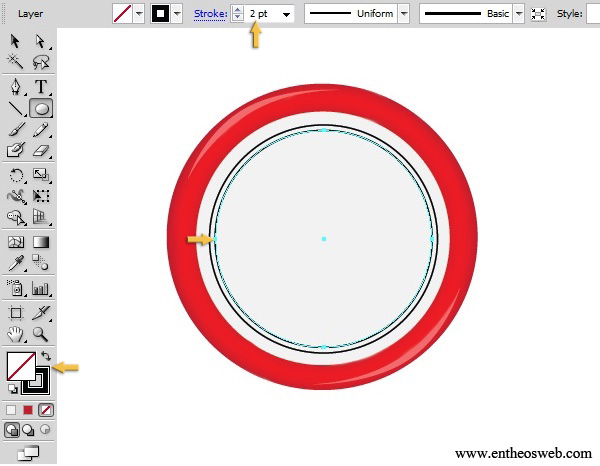Viewport: 600px width, 466px height.
Task: Click the 2 pt stroke weight field
Action: pos(262,14)
